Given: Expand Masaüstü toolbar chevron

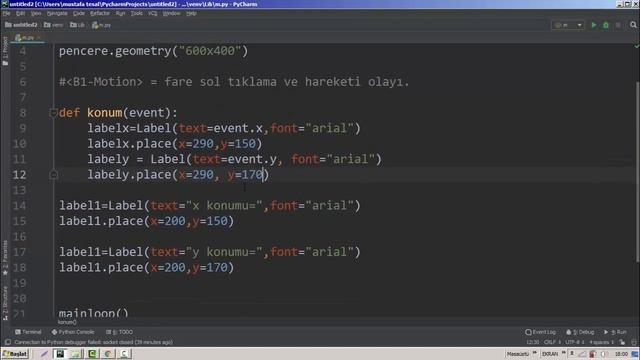Looking at the screenshot, I should coord(534,353).
